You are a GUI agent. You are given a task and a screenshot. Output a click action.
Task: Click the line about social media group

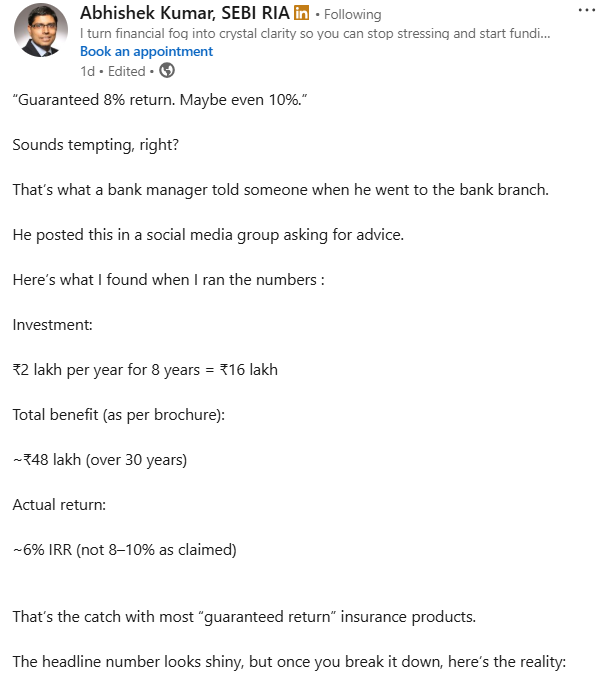[208, 235]
